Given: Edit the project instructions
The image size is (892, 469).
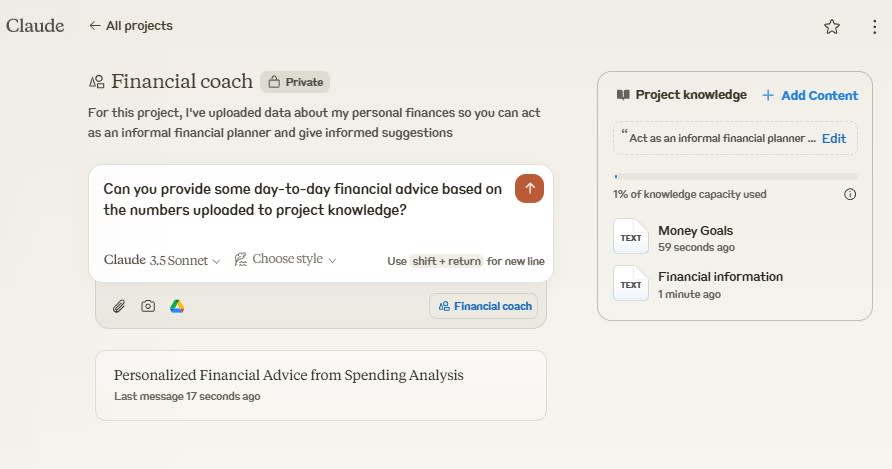Looking at the screenshot, I should click(833, 138).
